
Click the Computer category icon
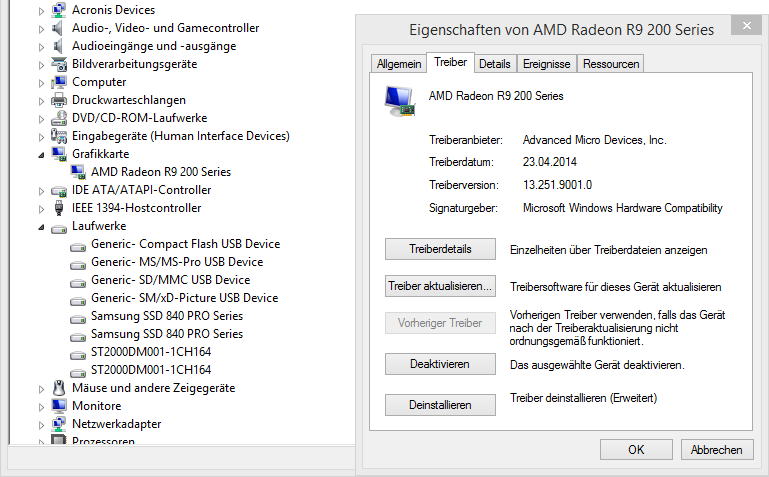click(x=59, y=82)
